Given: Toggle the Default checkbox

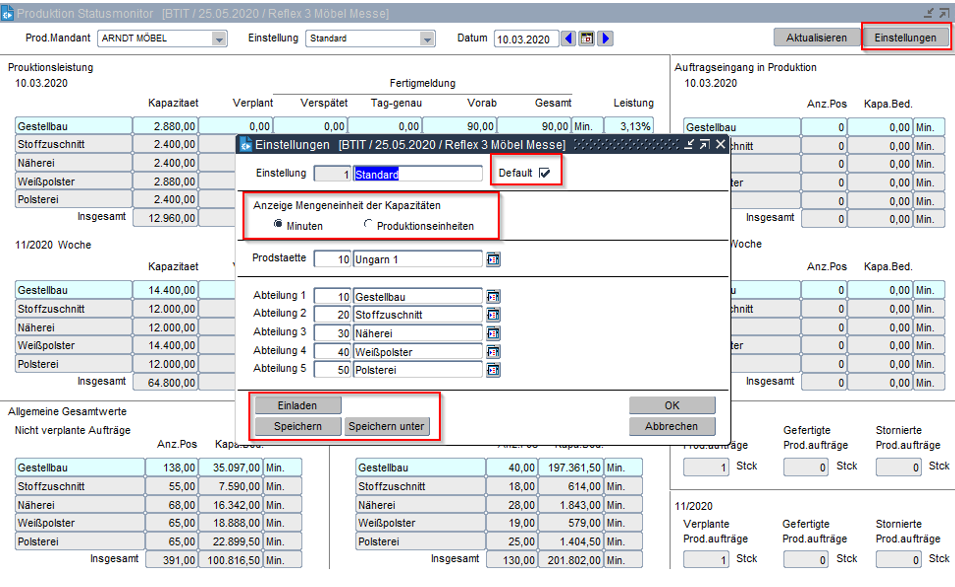Looking at the screenshot, I should tap(544, 173).
